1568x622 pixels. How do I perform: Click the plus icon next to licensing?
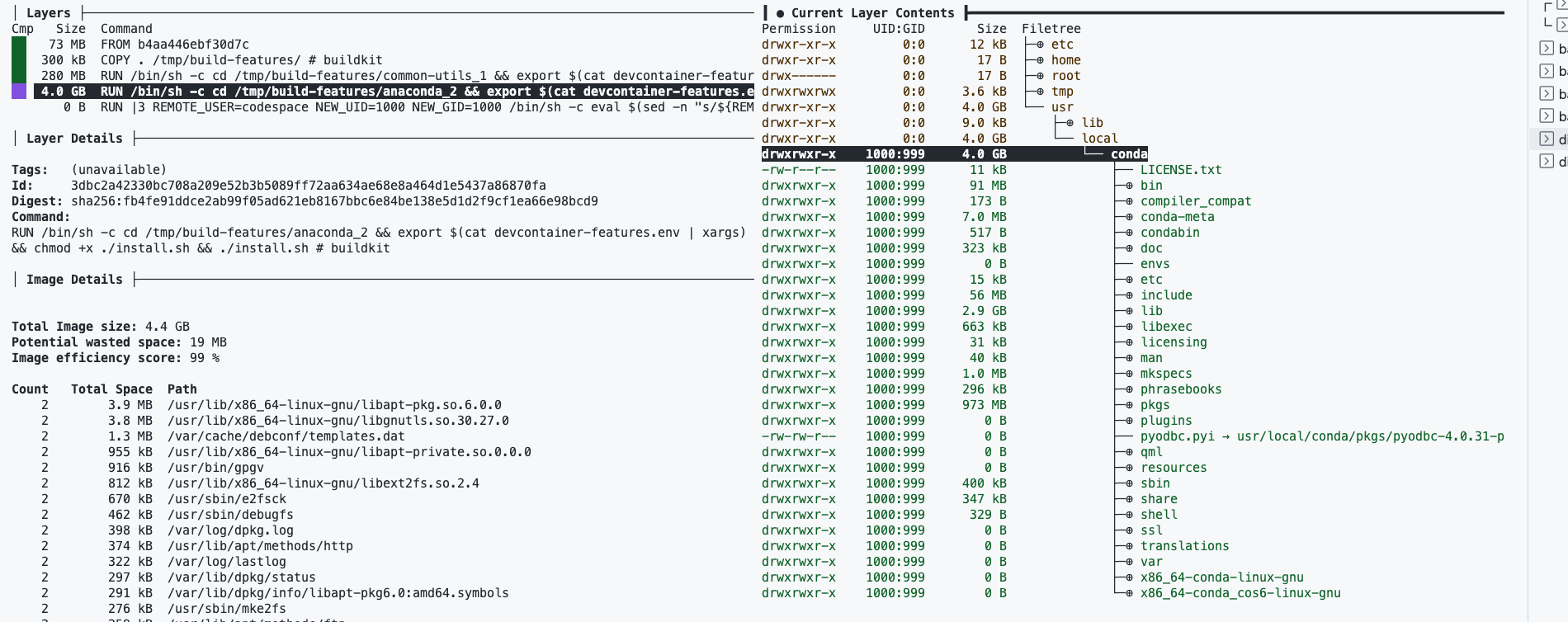(x=1129, y=342)
